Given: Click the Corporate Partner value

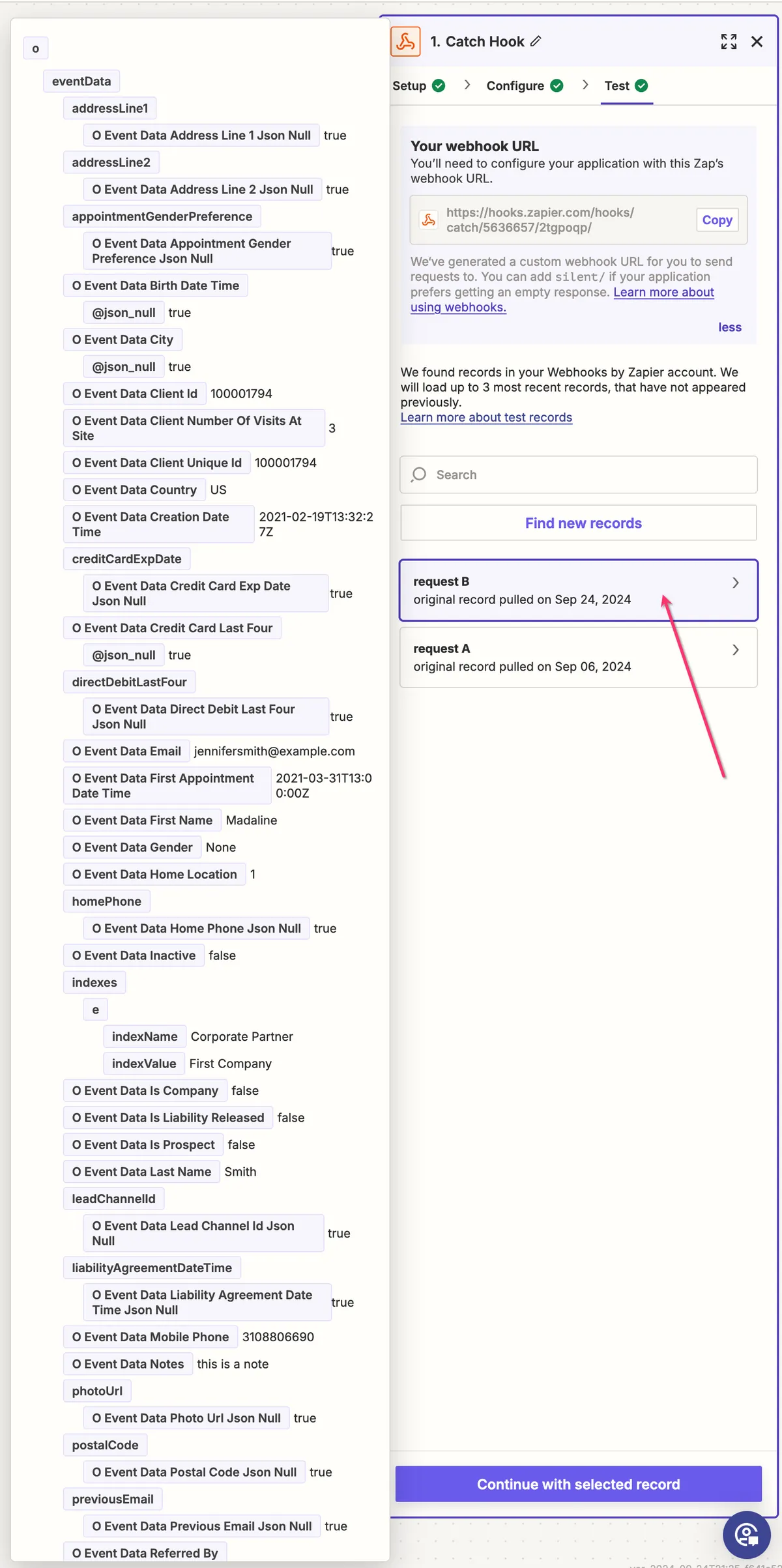Looking at the screenshot, I should point(242,1036).
